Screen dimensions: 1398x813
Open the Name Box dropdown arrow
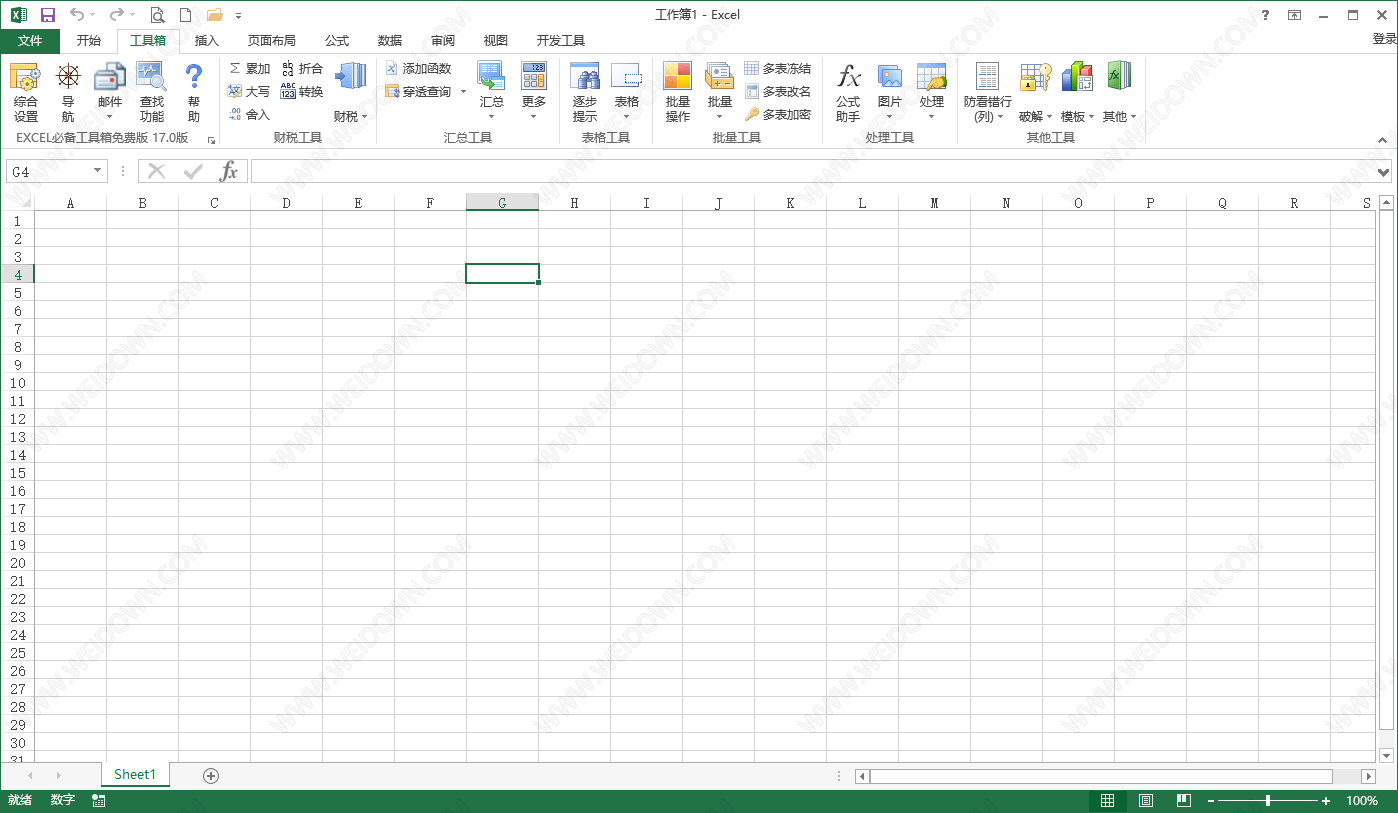[97, 171]
